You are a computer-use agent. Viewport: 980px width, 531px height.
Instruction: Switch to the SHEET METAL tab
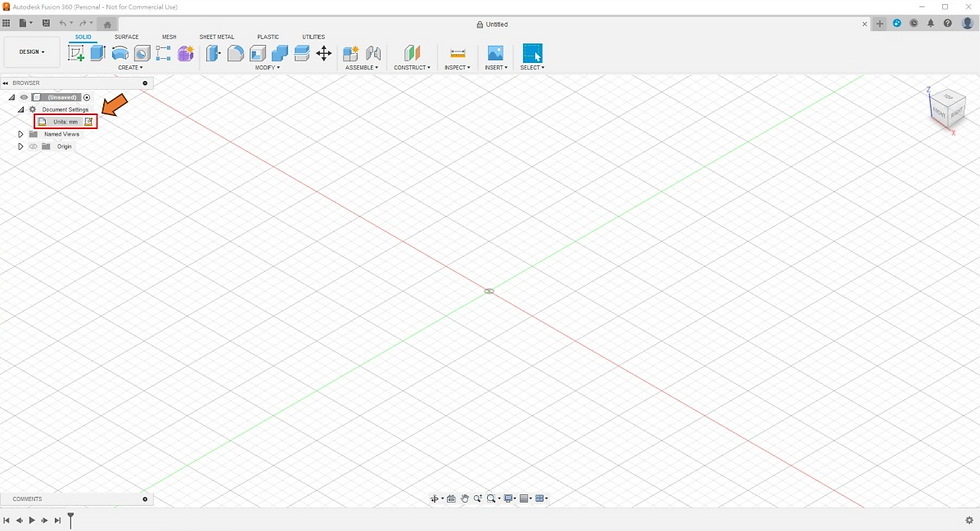(x=217, y=37)
